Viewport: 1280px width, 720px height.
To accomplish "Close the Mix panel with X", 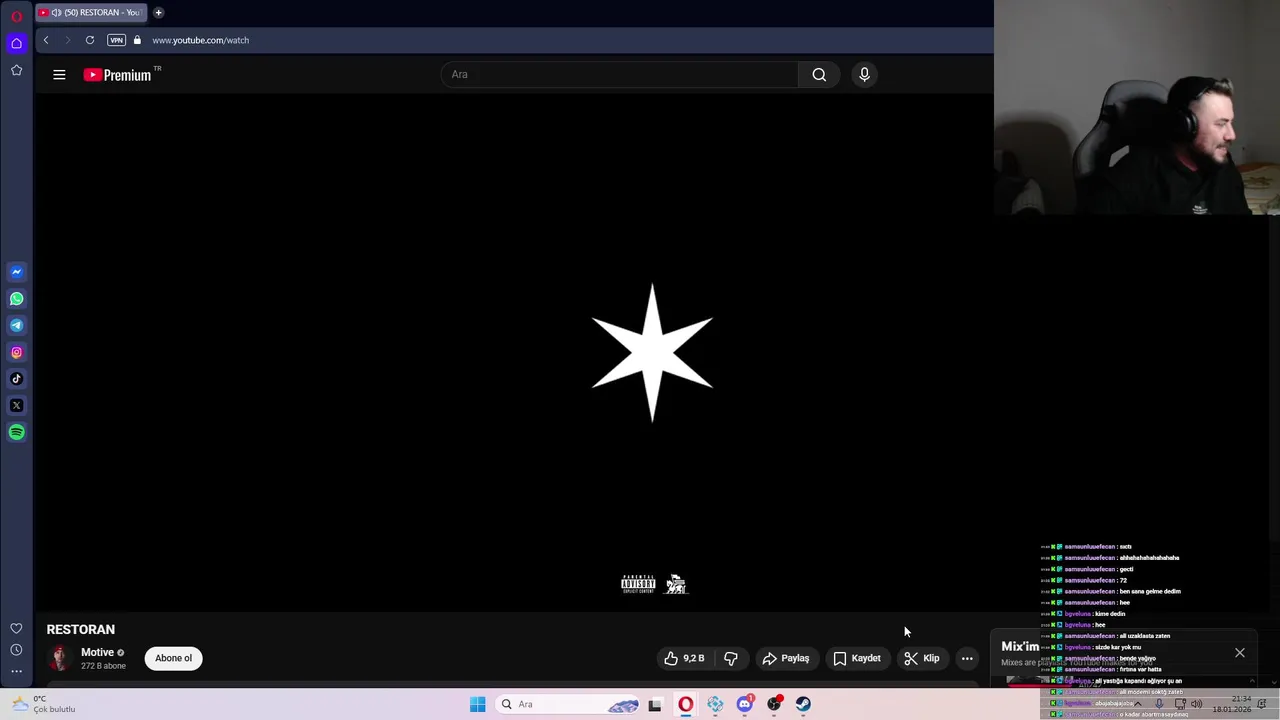I will point(1240,653).
